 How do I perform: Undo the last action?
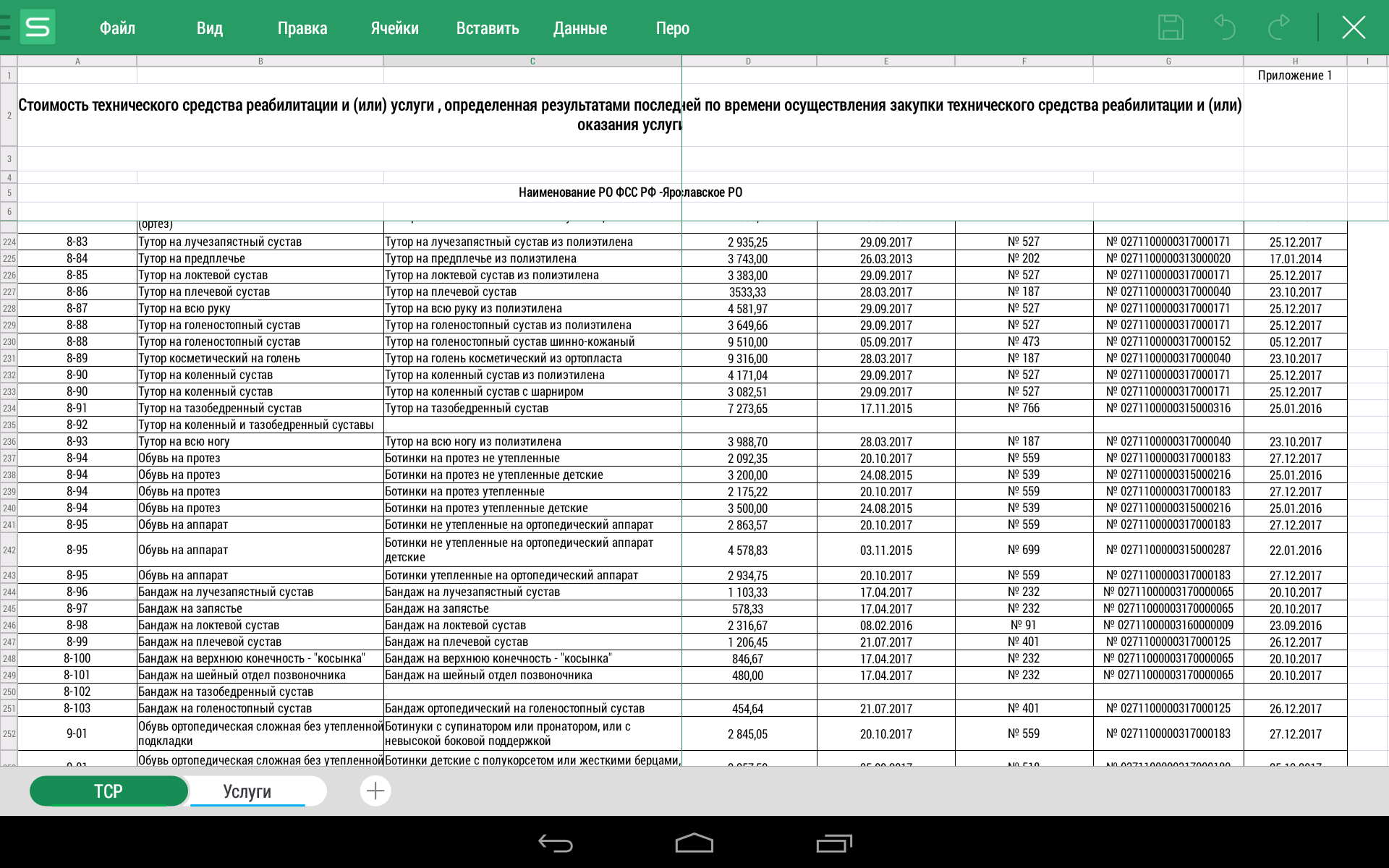point(1225,27)
